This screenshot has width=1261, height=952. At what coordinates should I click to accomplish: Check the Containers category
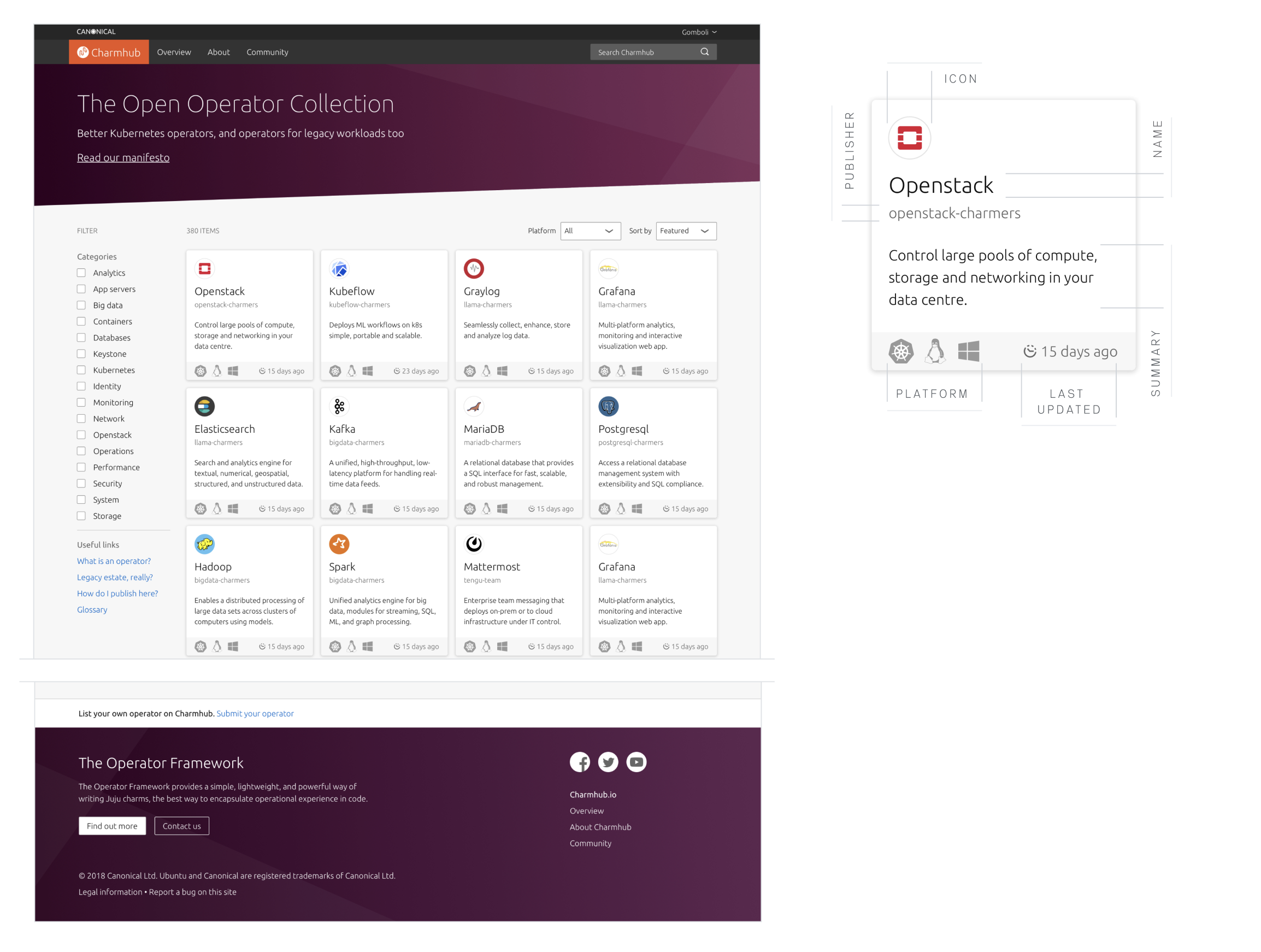click(x=81, y=321)
